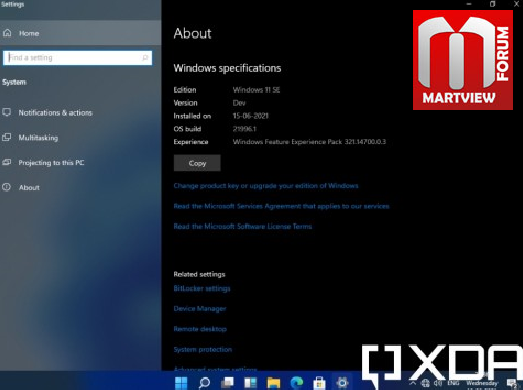Viewport: 523px width, 390px height.
Task: Copy the Windows specifications
Action: click(x=197, y=163)
